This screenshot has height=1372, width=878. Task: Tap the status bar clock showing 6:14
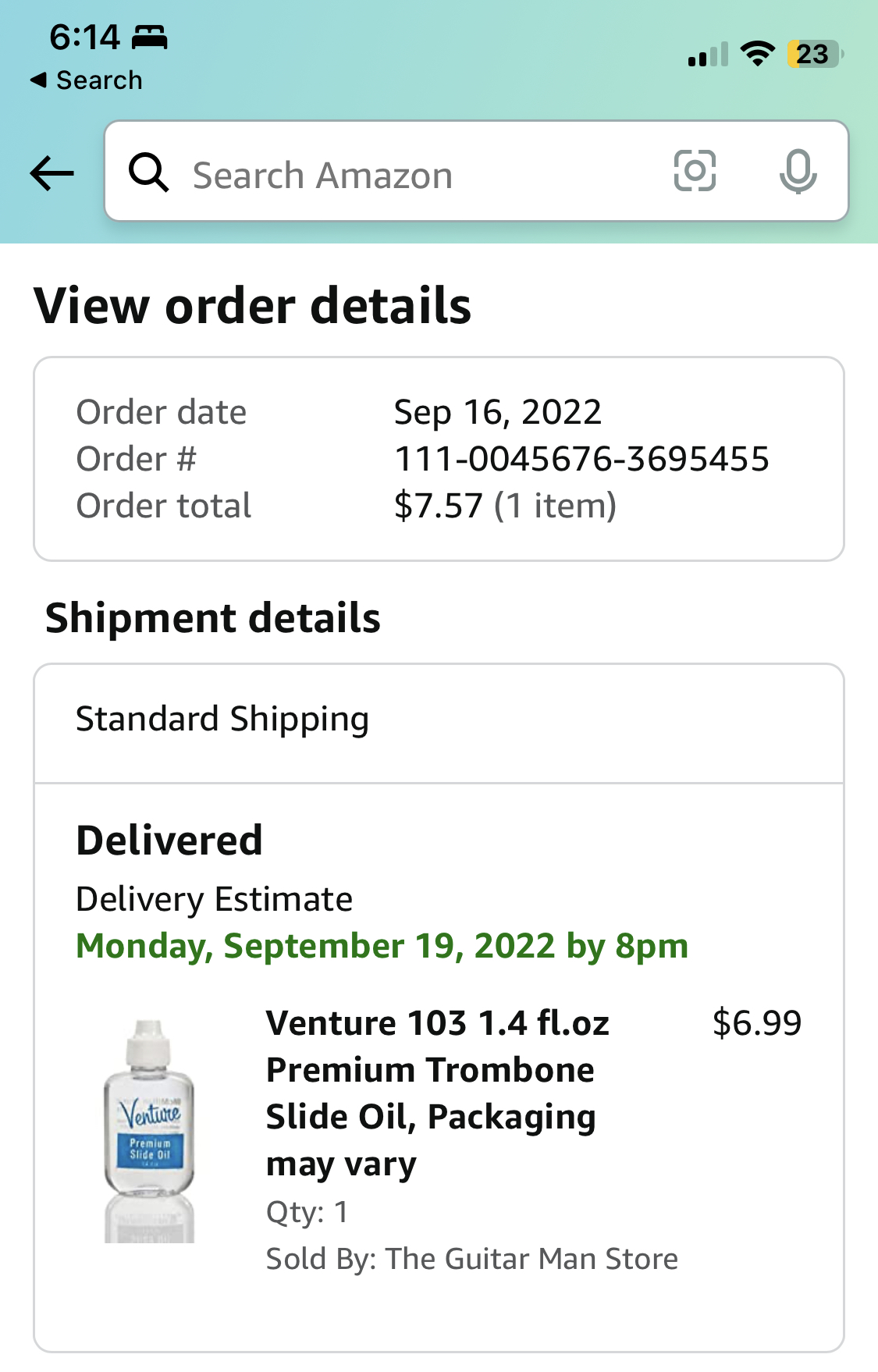(x=84, y=37)
